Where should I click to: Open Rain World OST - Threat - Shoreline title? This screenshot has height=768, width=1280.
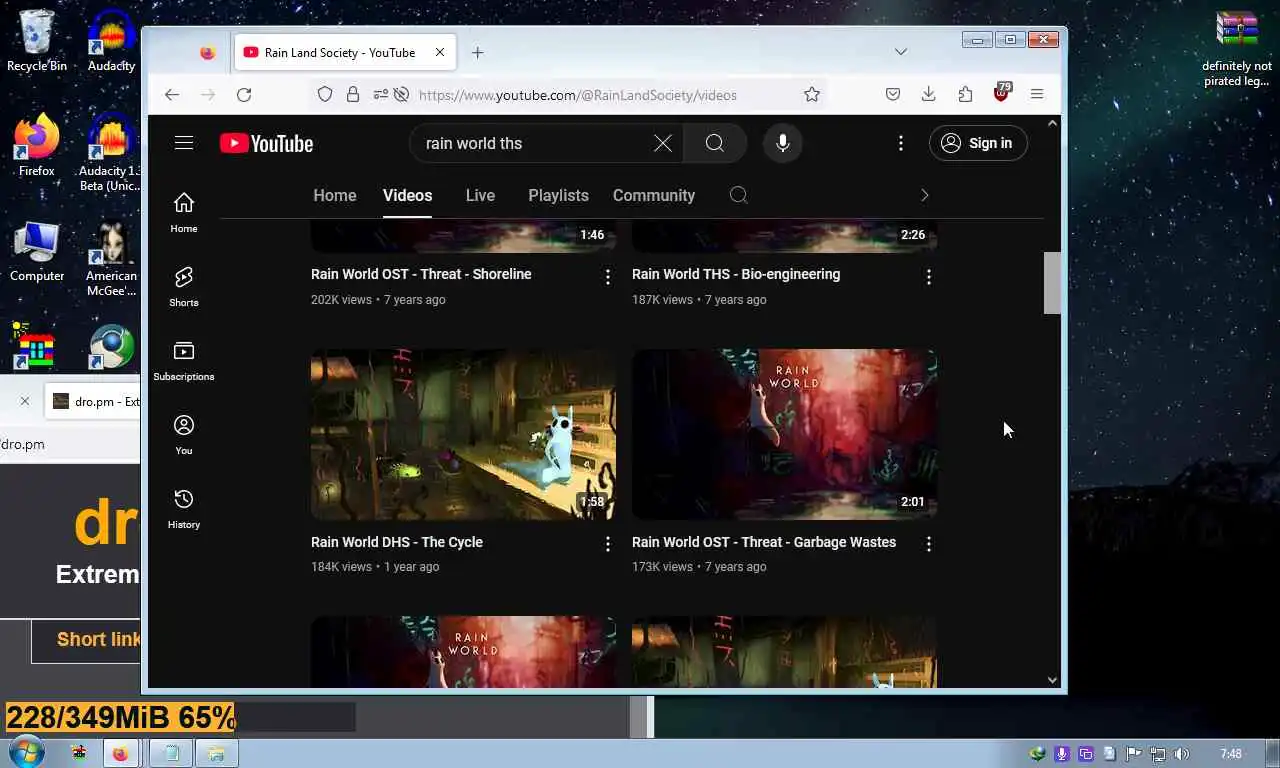(x=421, y=274)
